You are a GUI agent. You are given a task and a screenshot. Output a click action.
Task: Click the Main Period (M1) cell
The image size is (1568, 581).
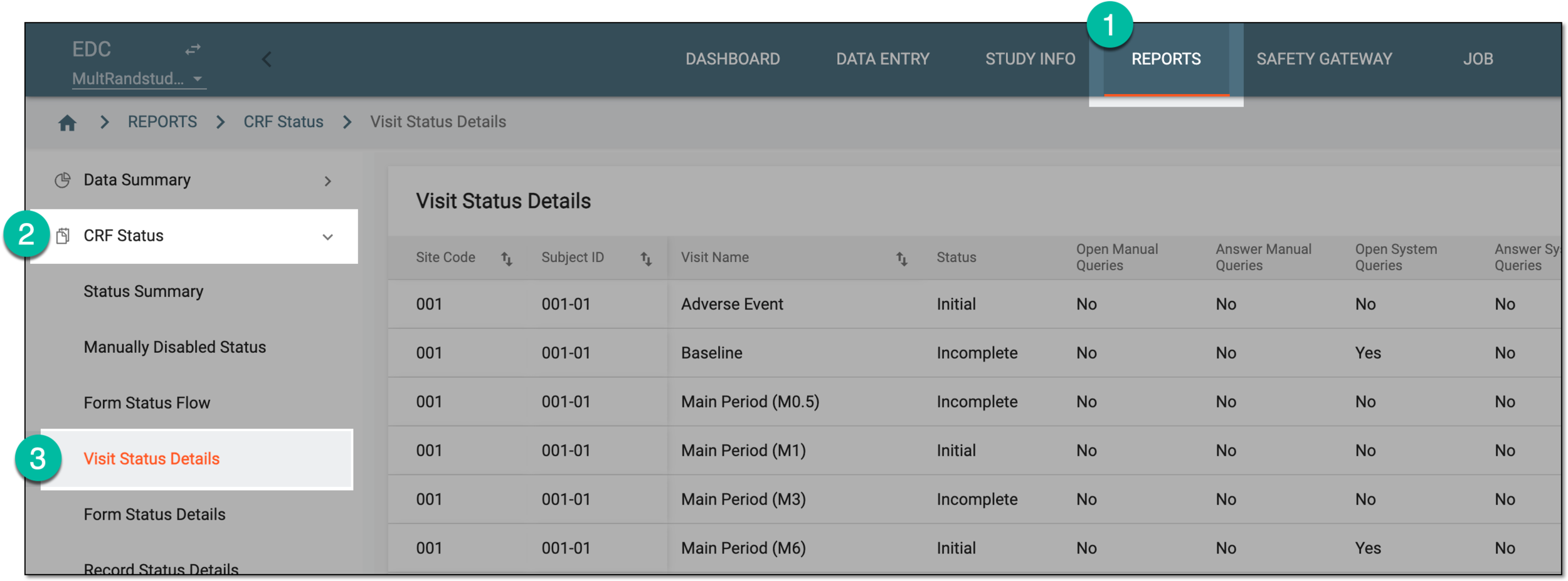[743, 451]
